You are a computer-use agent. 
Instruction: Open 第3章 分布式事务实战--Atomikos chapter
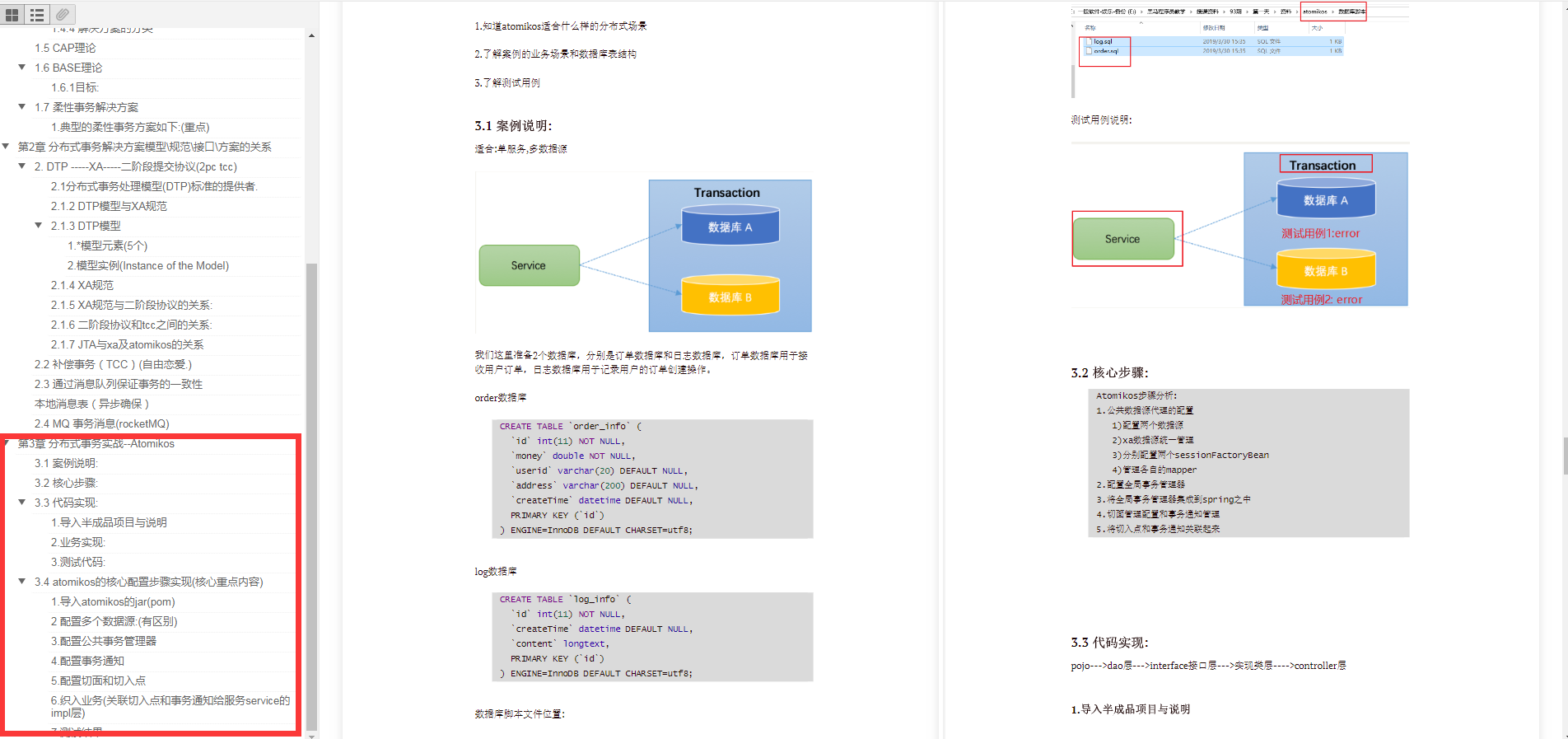(96, 443)
